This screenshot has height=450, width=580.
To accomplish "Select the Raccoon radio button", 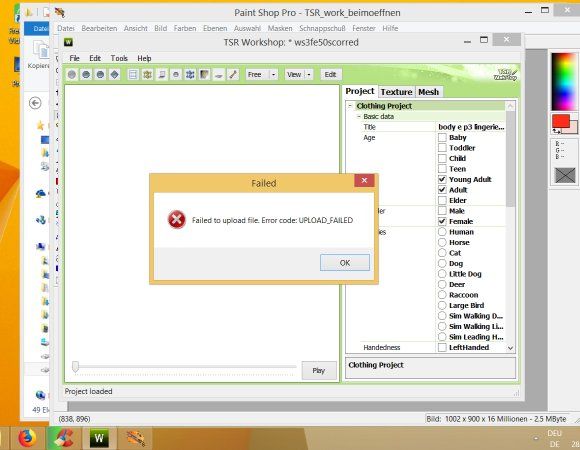I will pyautogui.click(x=442, y=295).
